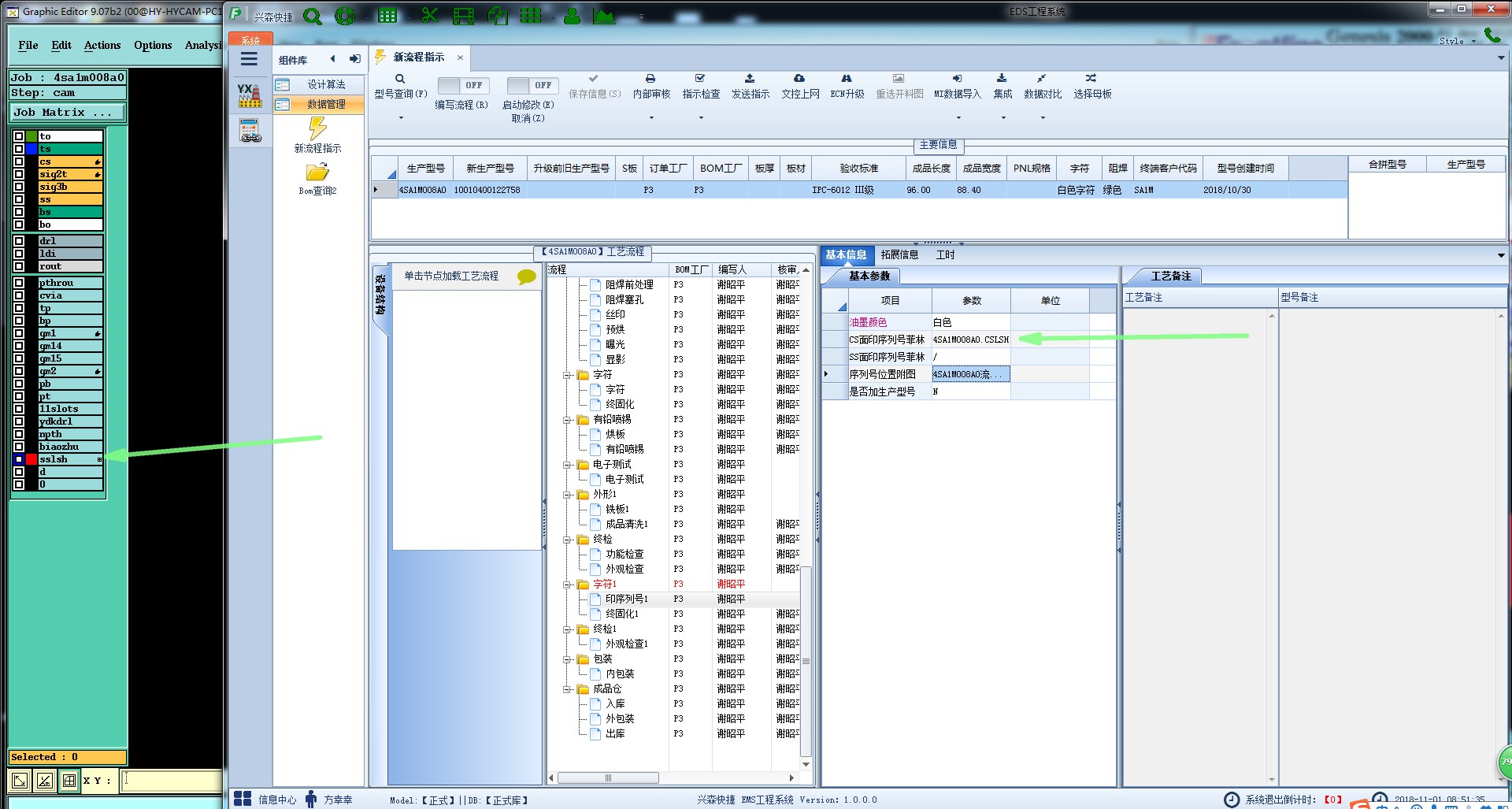Click the X Y coordinate input field
This screenshot has height=809, width=1512.
[172, 781]
